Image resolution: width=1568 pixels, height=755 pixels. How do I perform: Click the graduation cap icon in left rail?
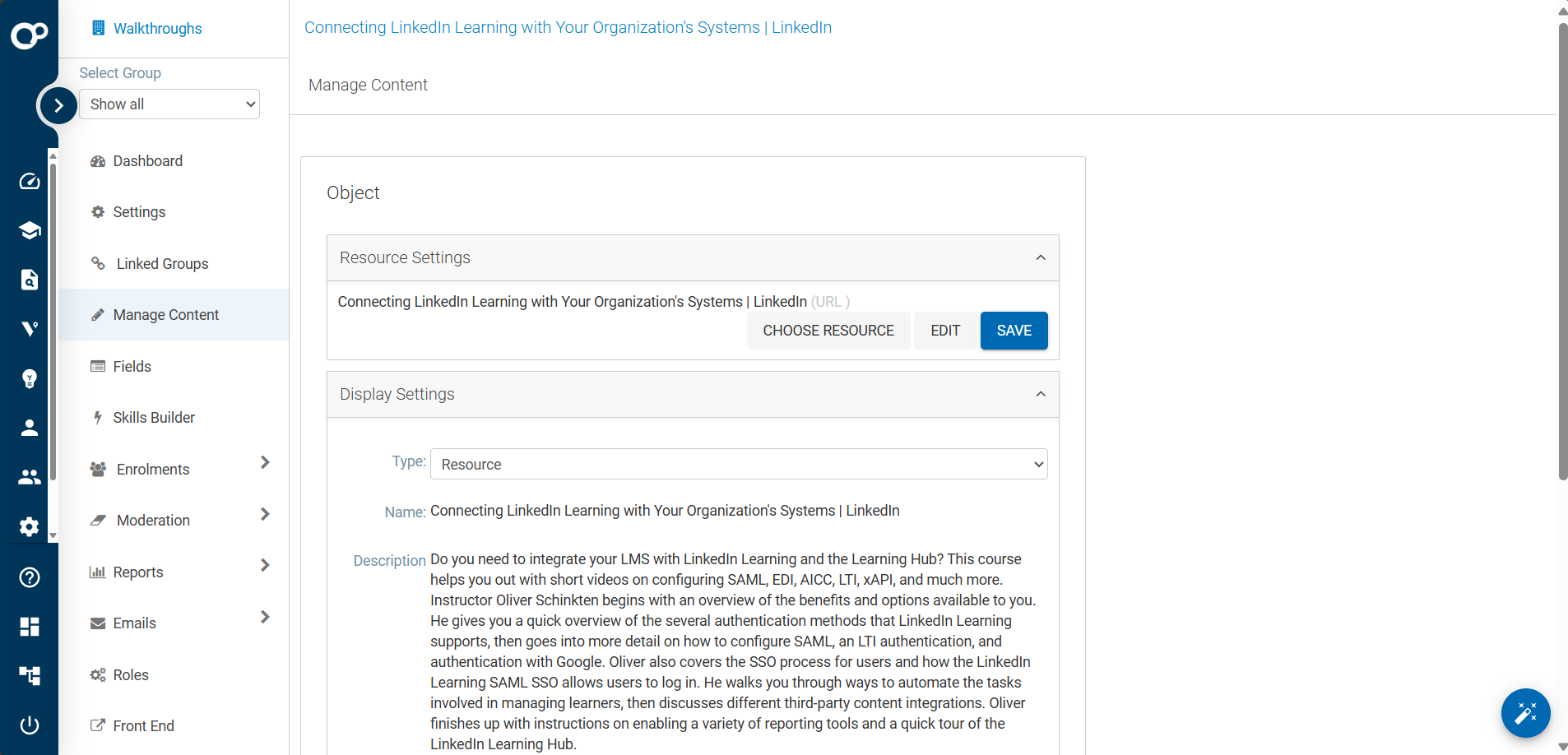click(30, 230)
